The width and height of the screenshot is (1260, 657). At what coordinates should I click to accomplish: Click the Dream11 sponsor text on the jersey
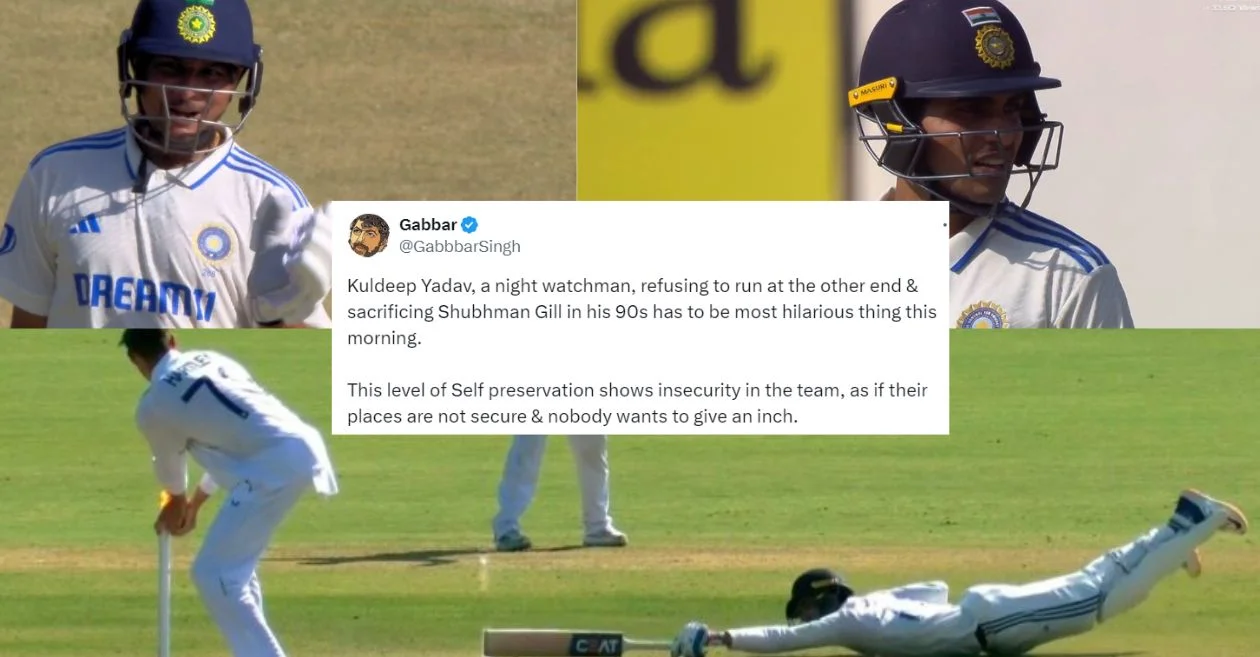(144, 297)
